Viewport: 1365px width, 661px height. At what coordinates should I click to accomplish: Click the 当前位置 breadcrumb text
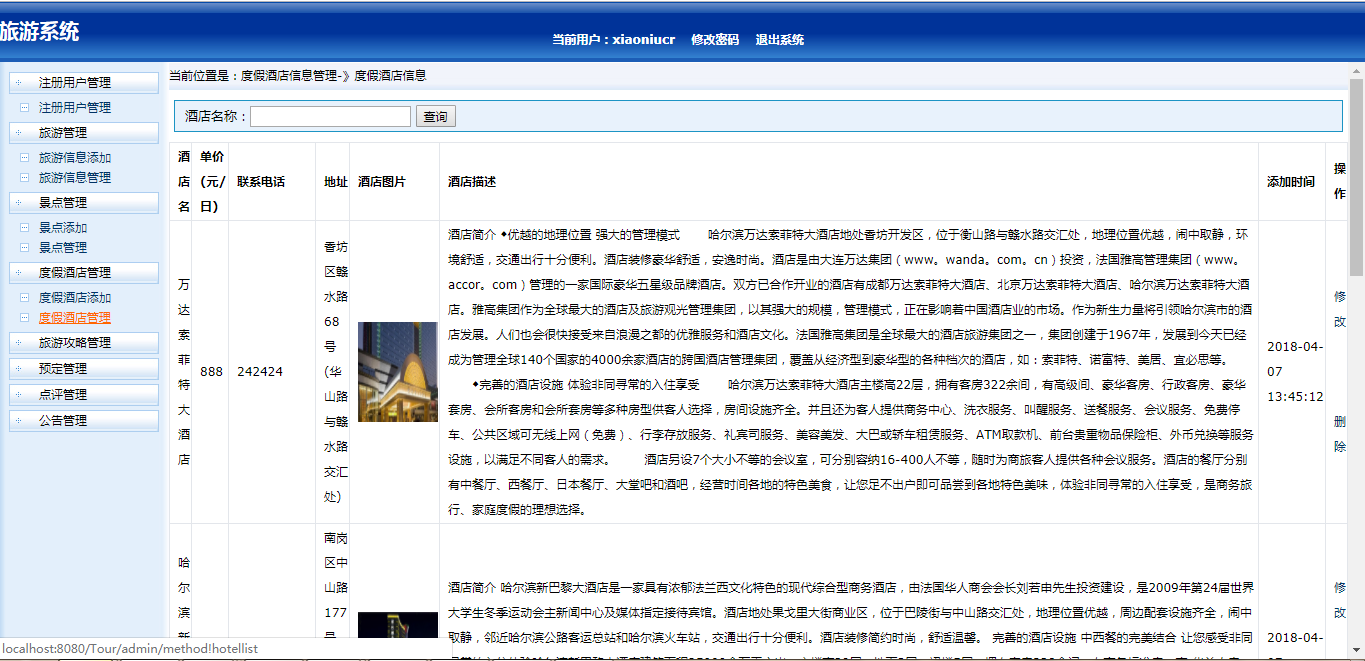pos(298,75)
